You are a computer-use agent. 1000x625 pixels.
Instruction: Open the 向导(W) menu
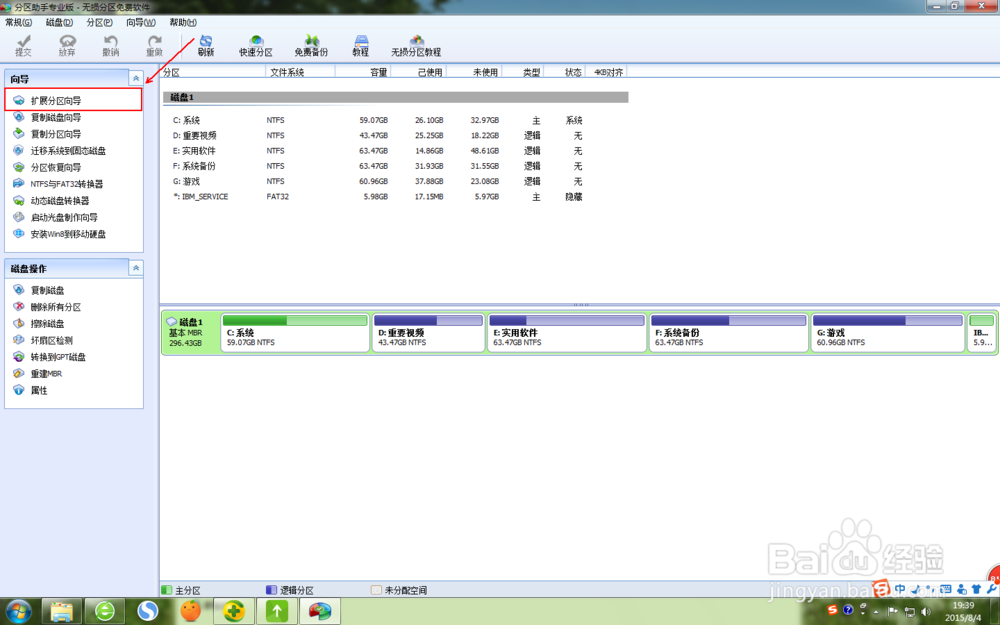141,22
